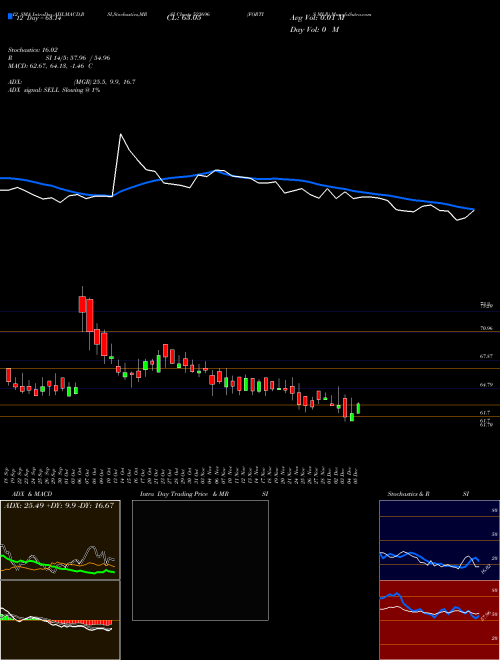Click the ADX '(MGR) 25.5, 9.9, 16.7' values

tap(104, 82)
